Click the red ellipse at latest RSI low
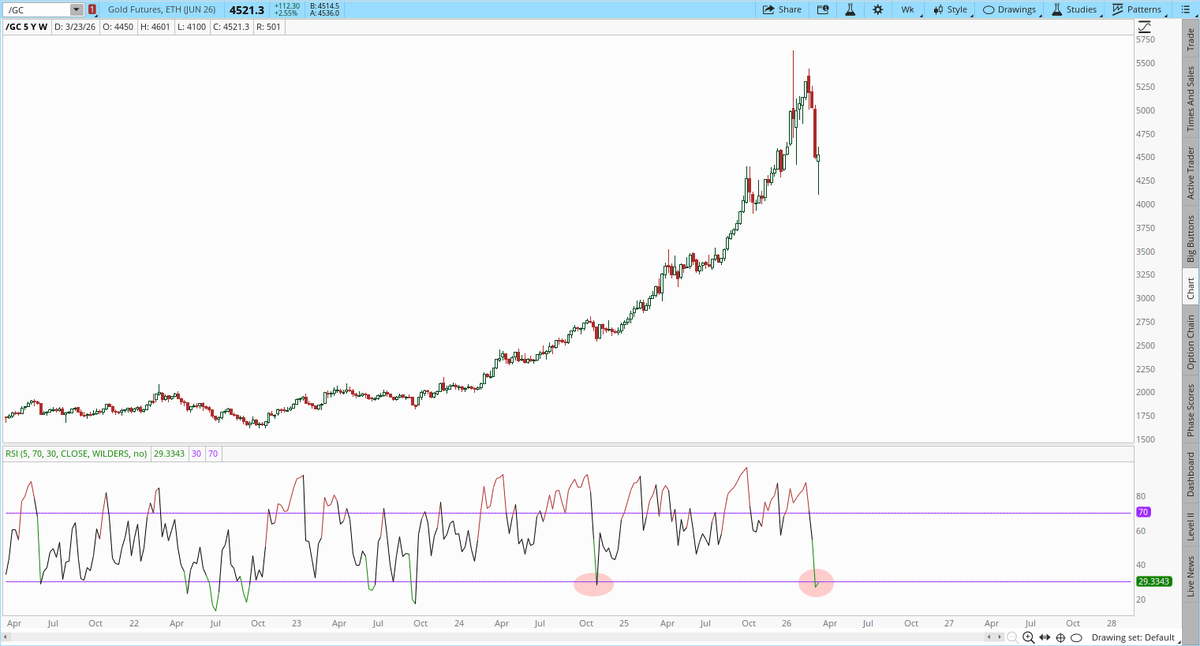The width and height of the screenshot is (1200, 646). 816,582
